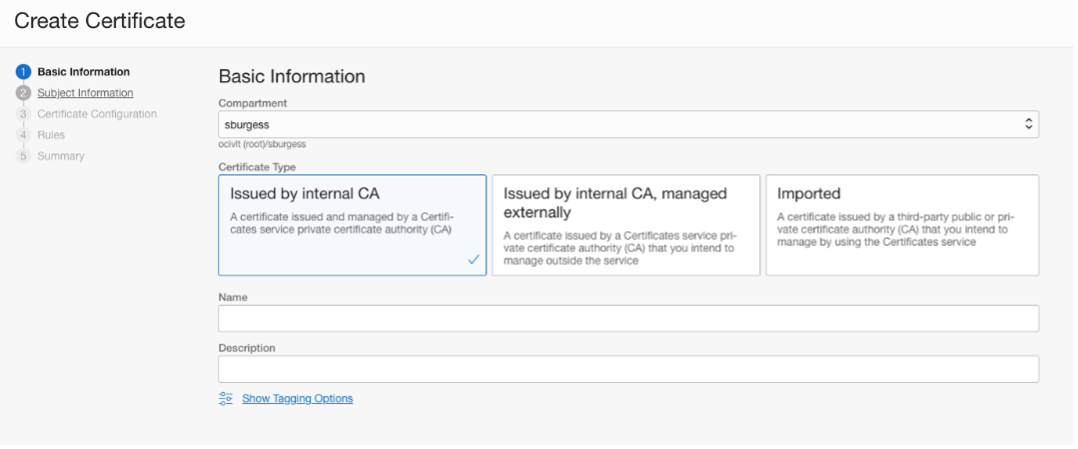Click the Name input field
The width and height of the screenshot is (1078, 449).
tap(628, 319)
